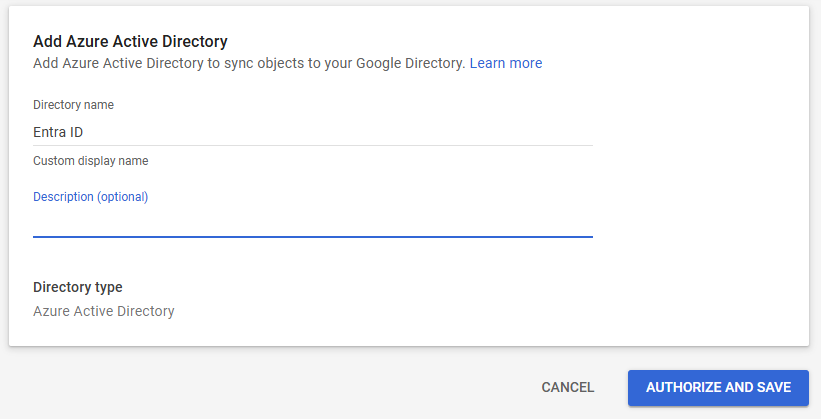
Task: Click the 'Directory type' section heading
Action: coord(78,287)
